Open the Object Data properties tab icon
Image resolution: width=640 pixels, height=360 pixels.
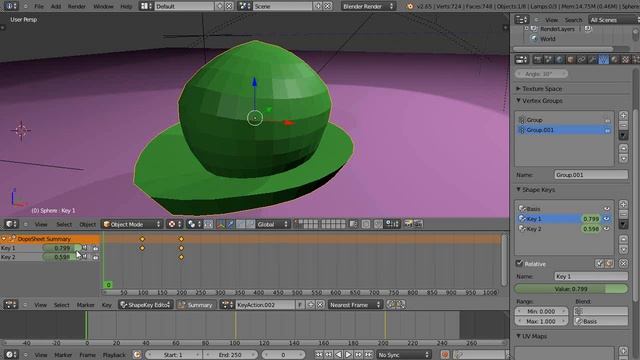coord(603,60)
